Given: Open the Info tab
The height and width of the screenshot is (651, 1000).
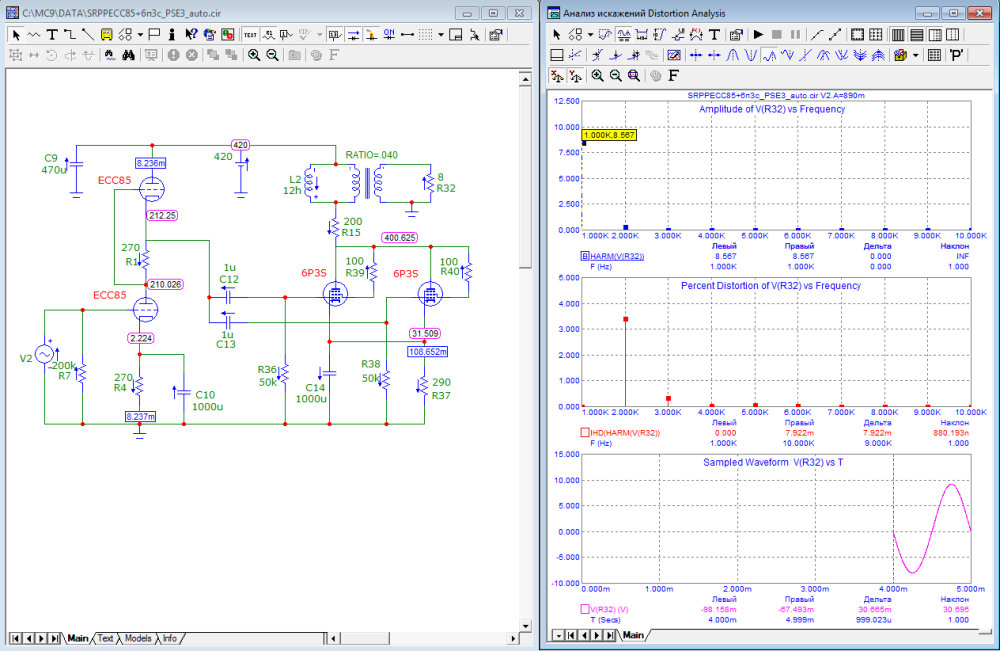Looking at the screenshot, I should (x=170, y=638).
